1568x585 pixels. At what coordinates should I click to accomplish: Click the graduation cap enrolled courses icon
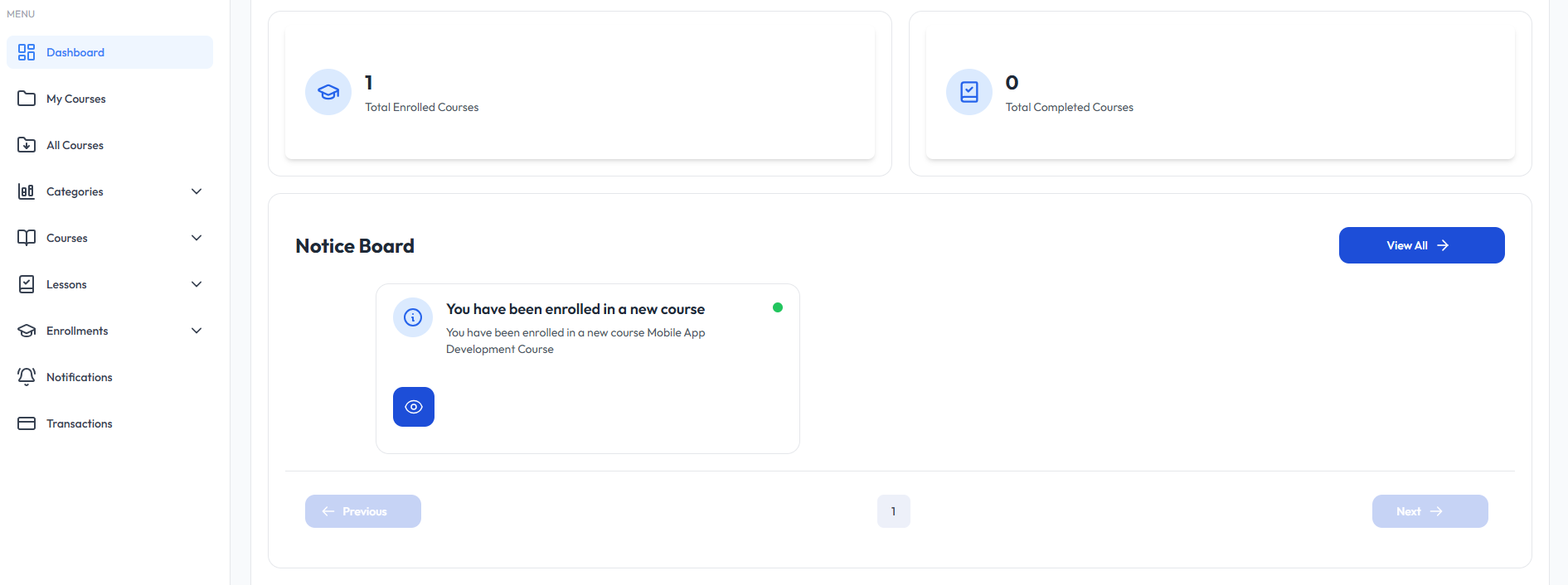328,92
